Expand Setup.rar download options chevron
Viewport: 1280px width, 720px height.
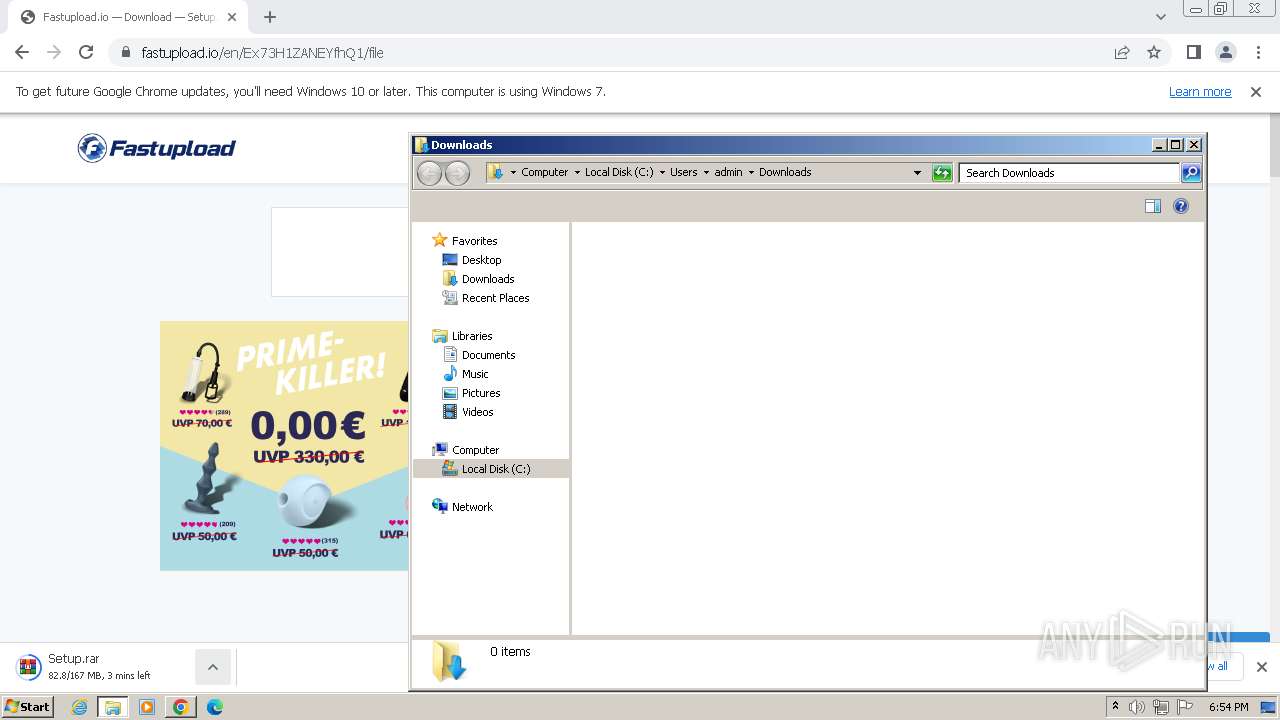[x=213, y=667]
